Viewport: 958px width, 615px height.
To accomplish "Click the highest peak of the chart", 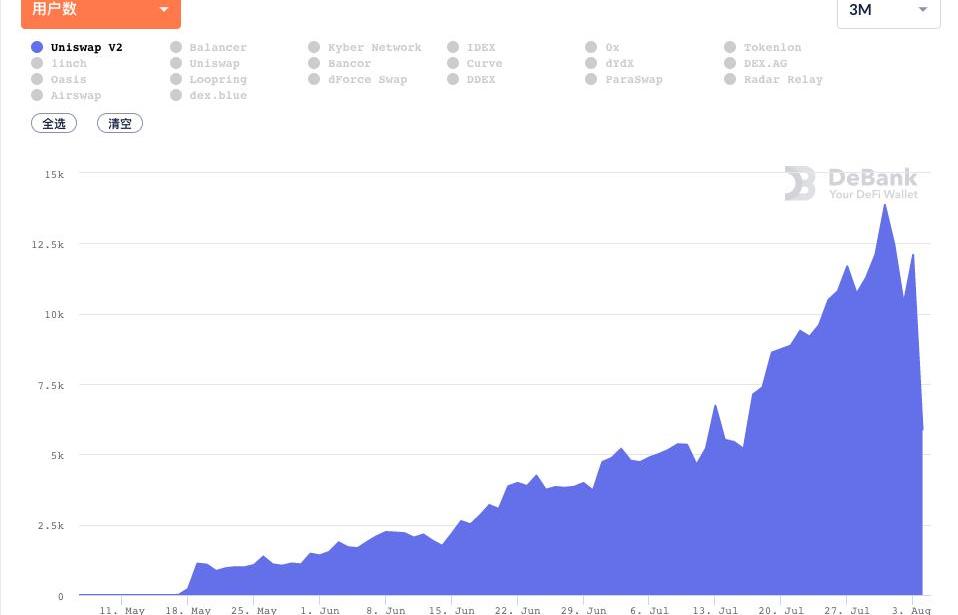I will coord(885,205).
